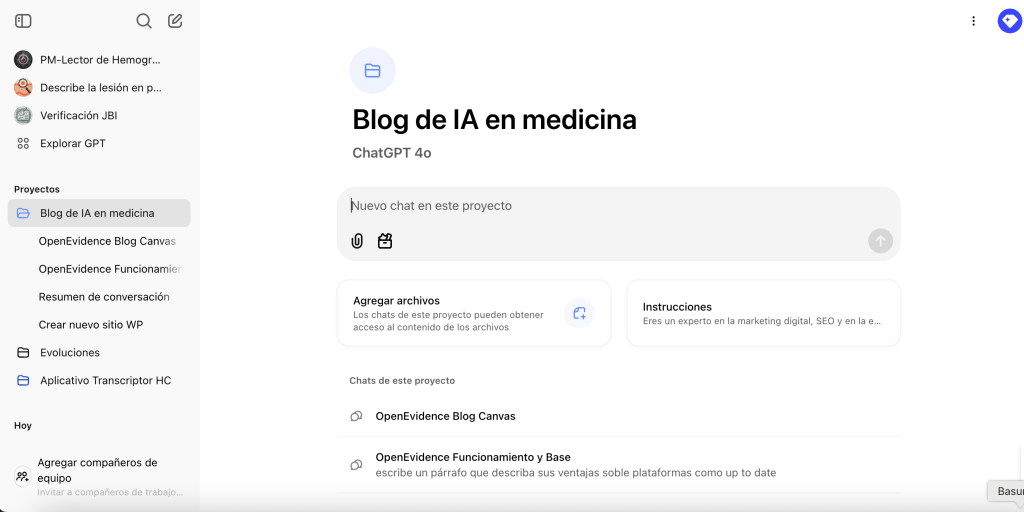Start a new chat with the compose icon

pyautogui.click(x=175, y=21)
